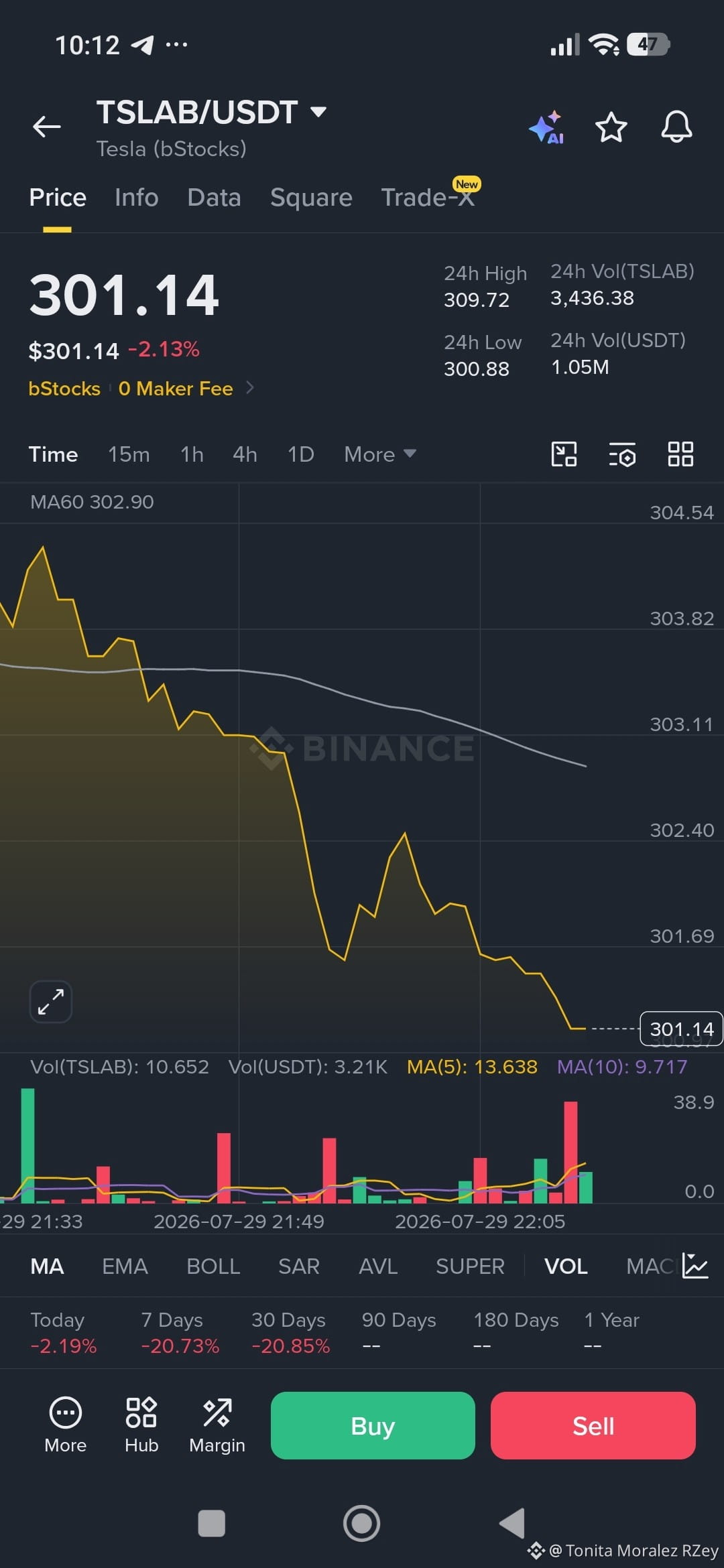
Task: Tap the 7 Days -20.73% performance cell
Action: click(x=180, y=1333)
